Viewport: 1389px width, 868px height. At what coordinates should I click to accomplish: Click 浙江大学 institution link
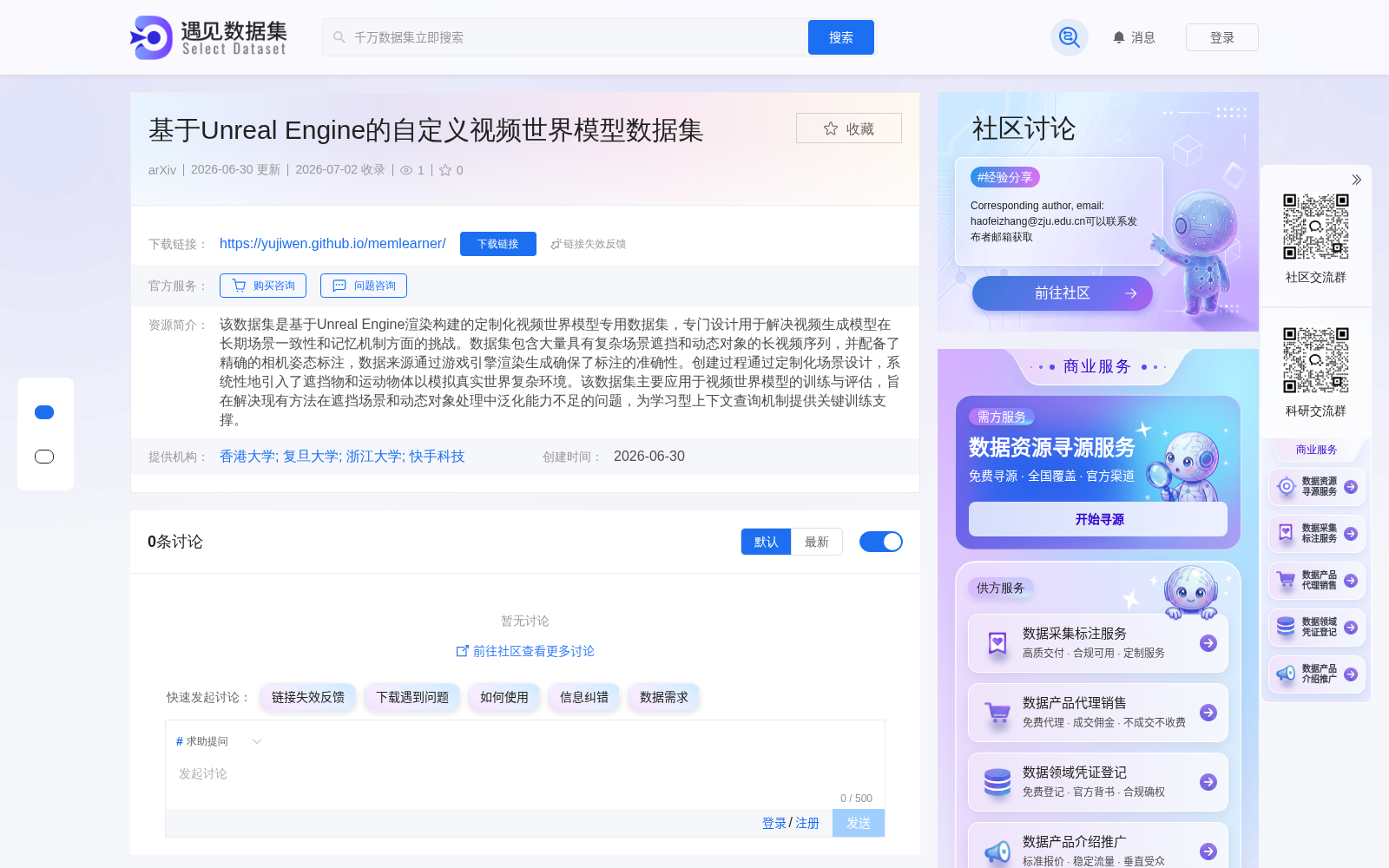click(x=374, y=457)
